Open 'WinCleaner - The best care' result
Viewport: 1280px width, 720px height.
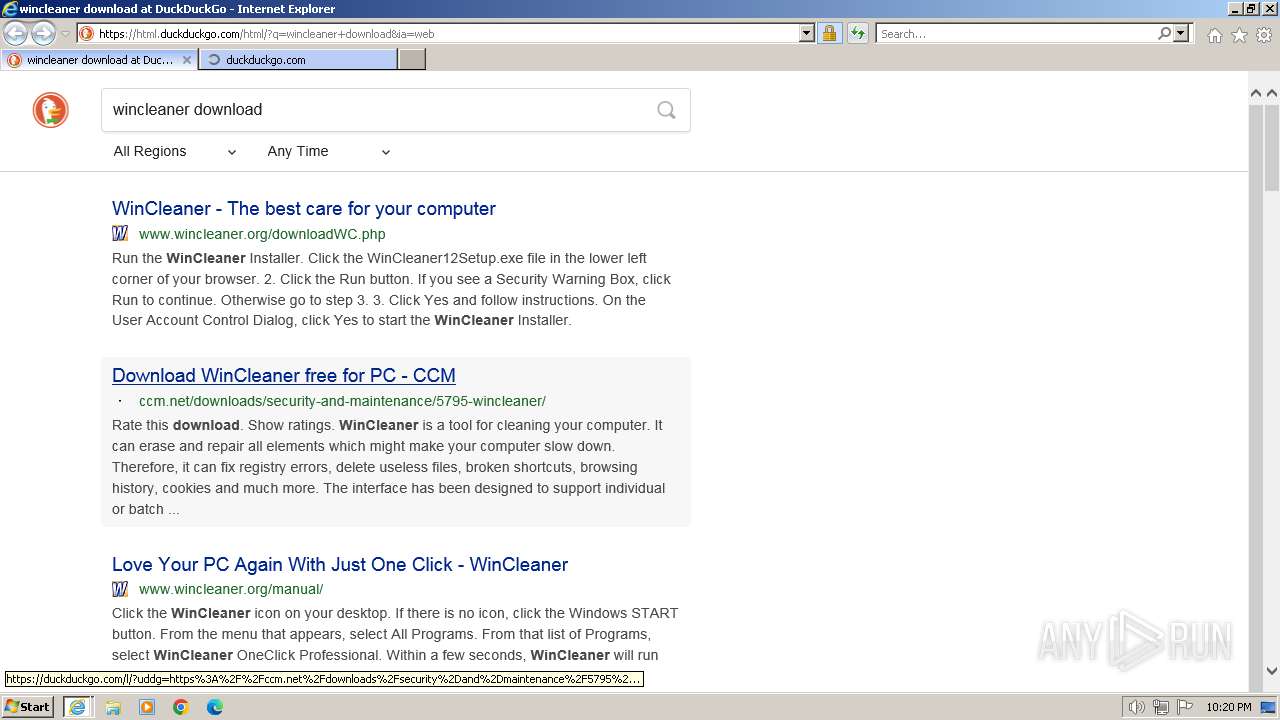coord(304,209)
